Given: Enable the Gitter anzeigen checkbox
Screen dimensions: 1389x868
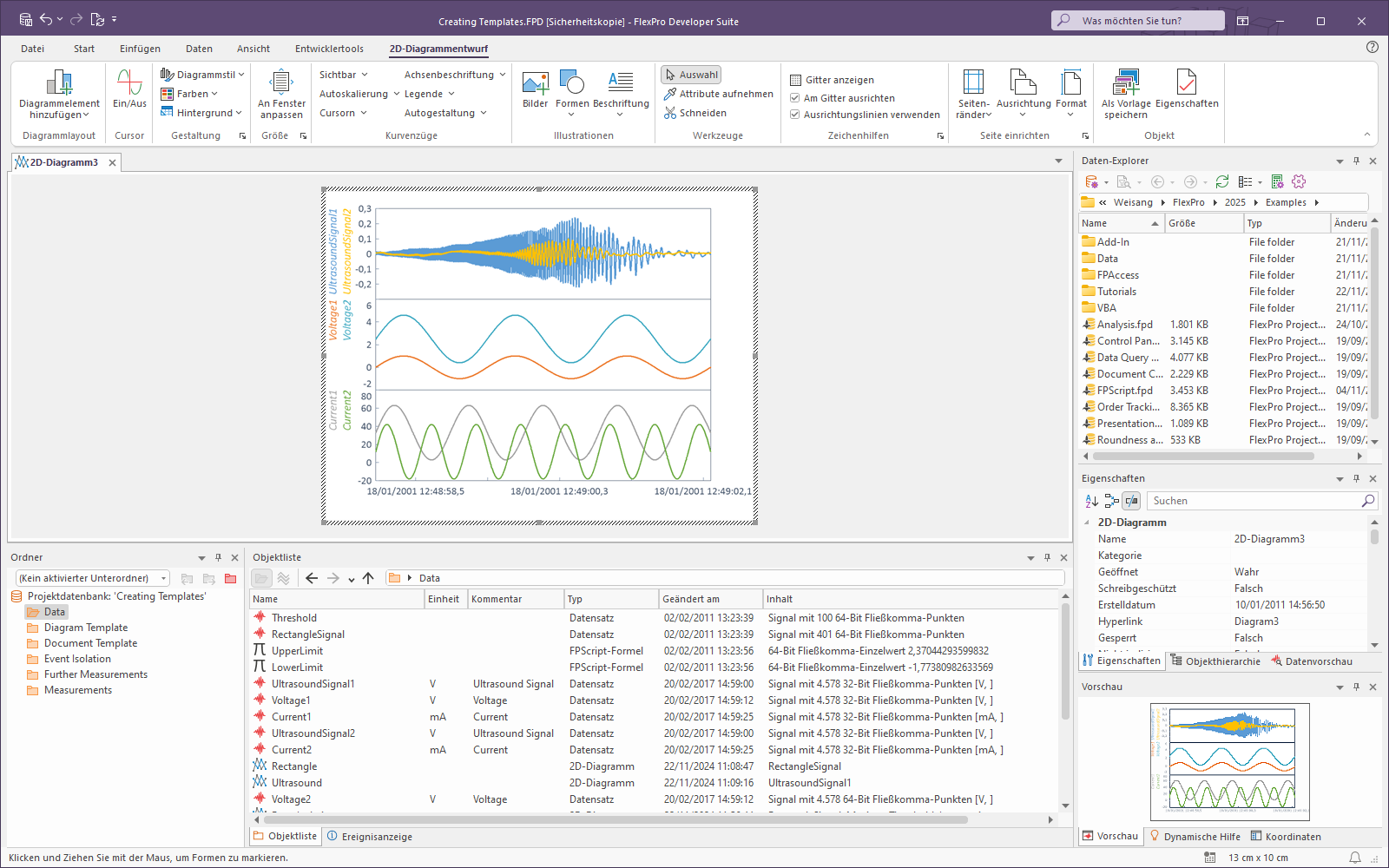Looking at the screenshot, I should (795, 80).
